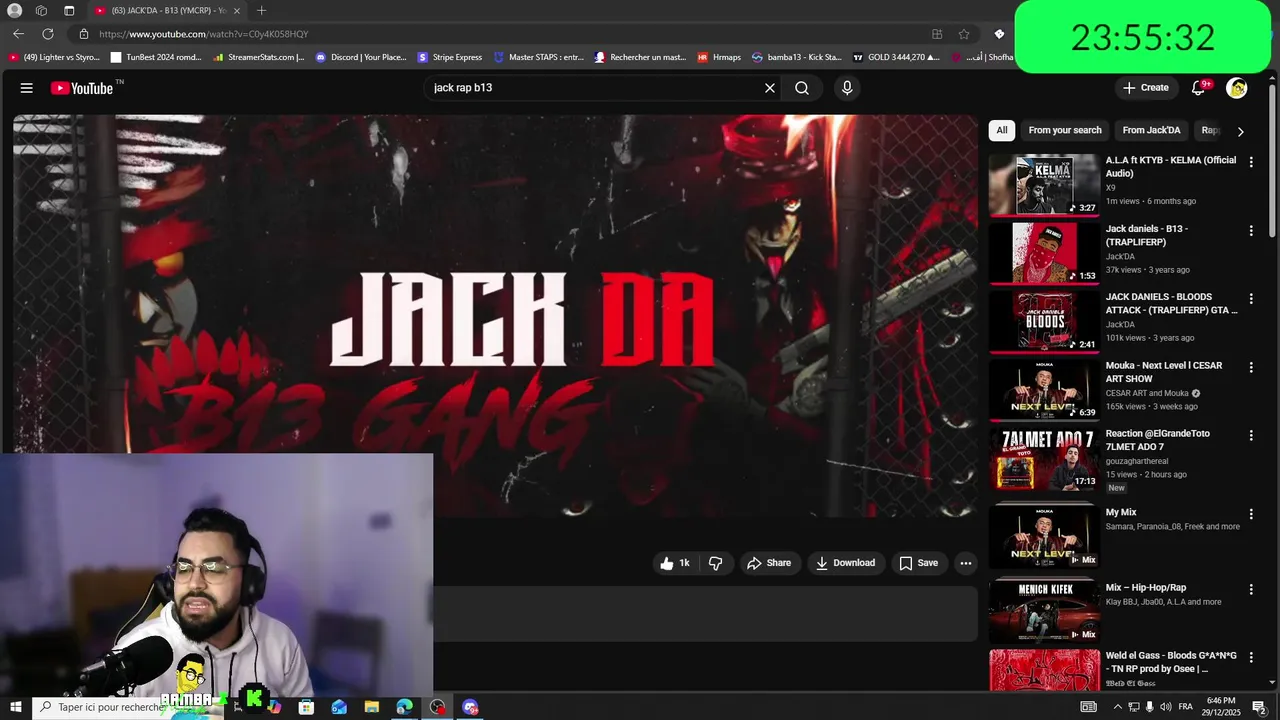Screen dimensions: 1280x720
Task: Open CESAR ART and Mouka channel
Action: pos(1147,393)
